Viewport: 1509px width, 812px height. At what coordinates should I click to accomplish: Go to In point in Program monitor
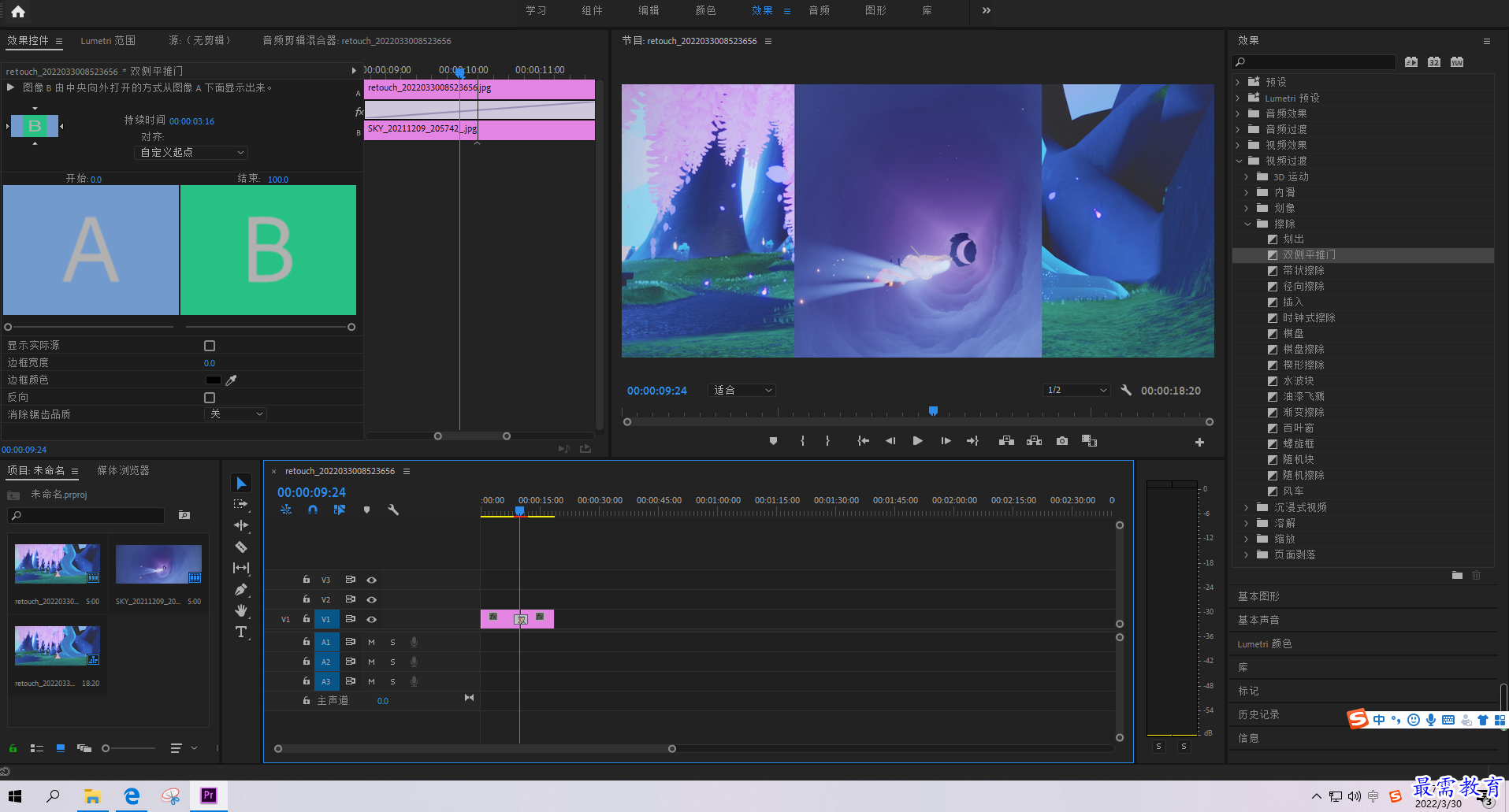pyautogui.click(x=864, y=441)
